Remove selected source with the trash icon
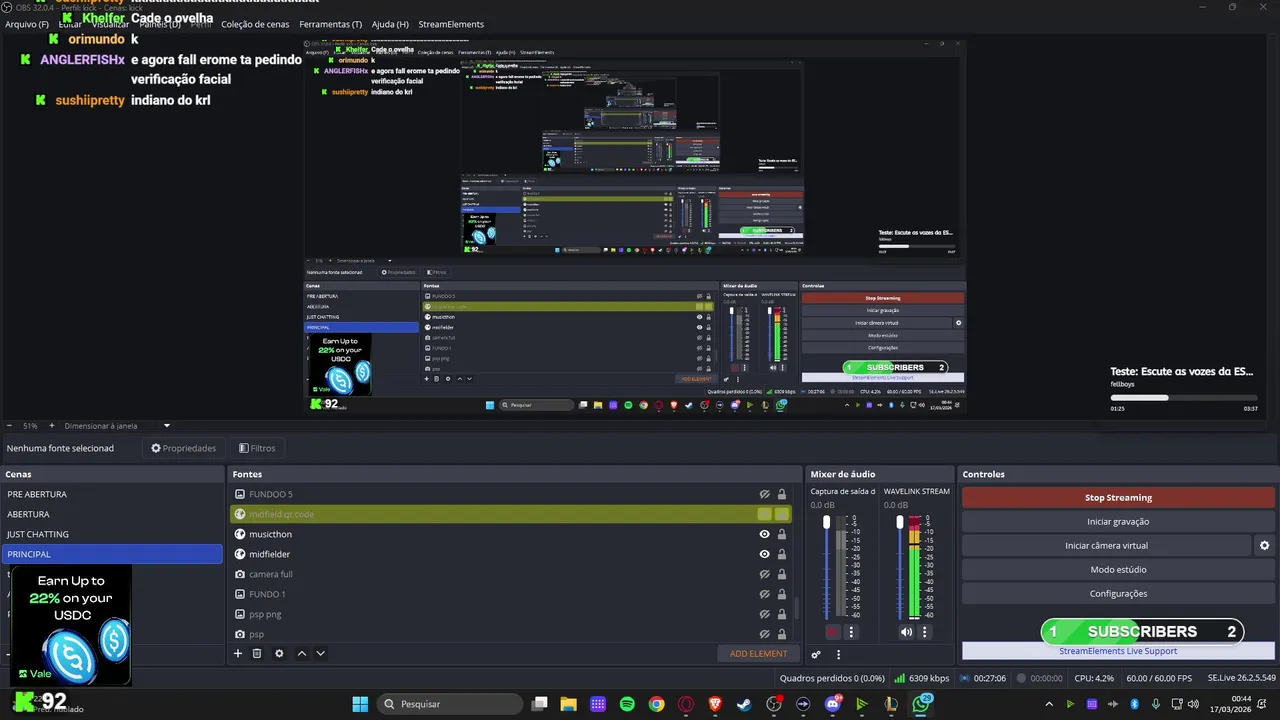Screen dimensions: 1280x720 click(x=257, y=654)
